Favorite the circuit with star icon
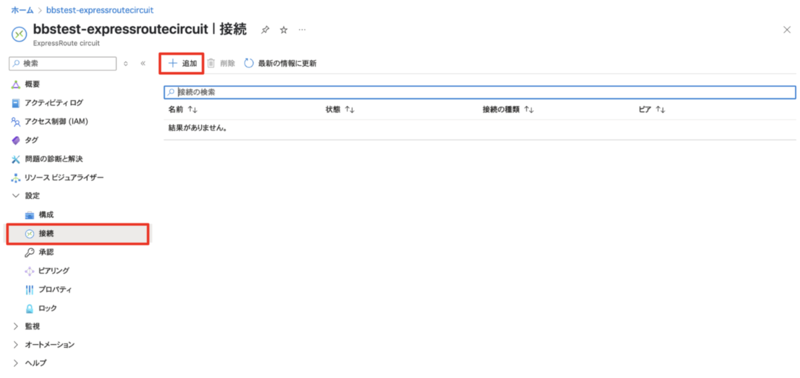The image size is (800, 378). point(284,30)
